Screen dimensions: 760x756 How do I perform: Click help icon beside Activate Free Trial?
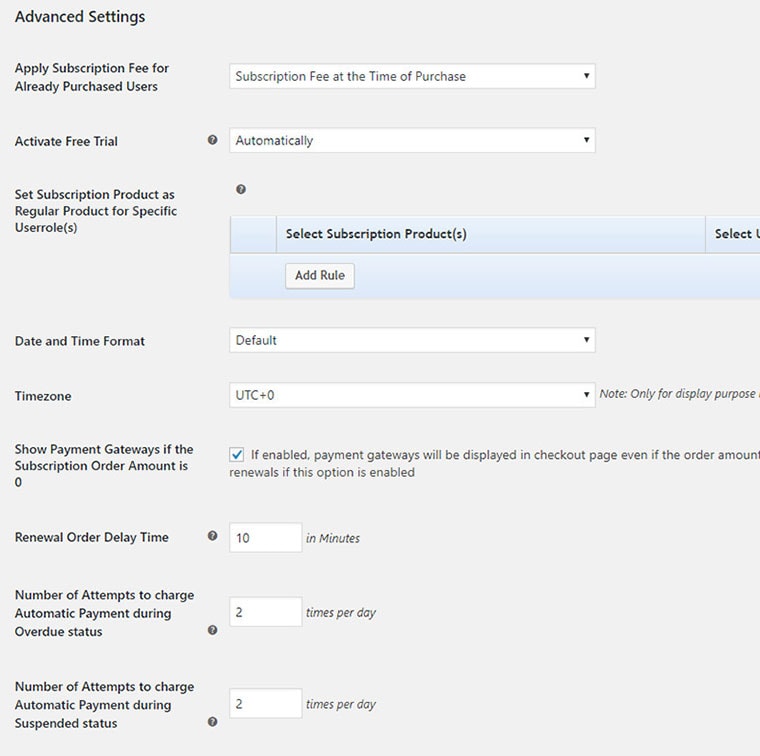212,141
